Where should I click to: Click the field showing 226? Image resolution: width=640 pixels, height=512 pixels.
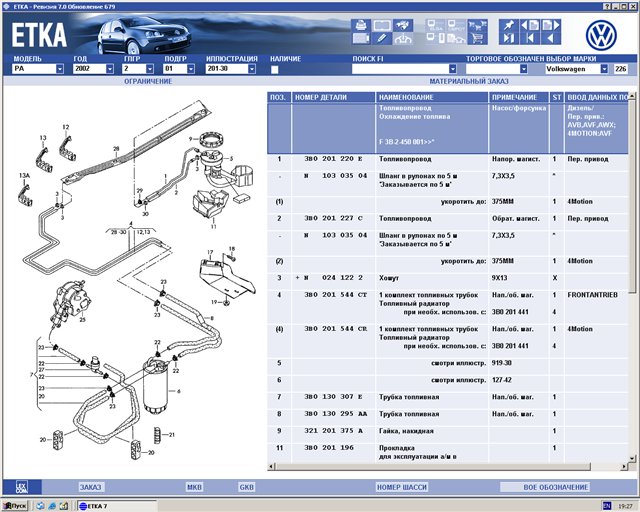click(x=621, y=69)
